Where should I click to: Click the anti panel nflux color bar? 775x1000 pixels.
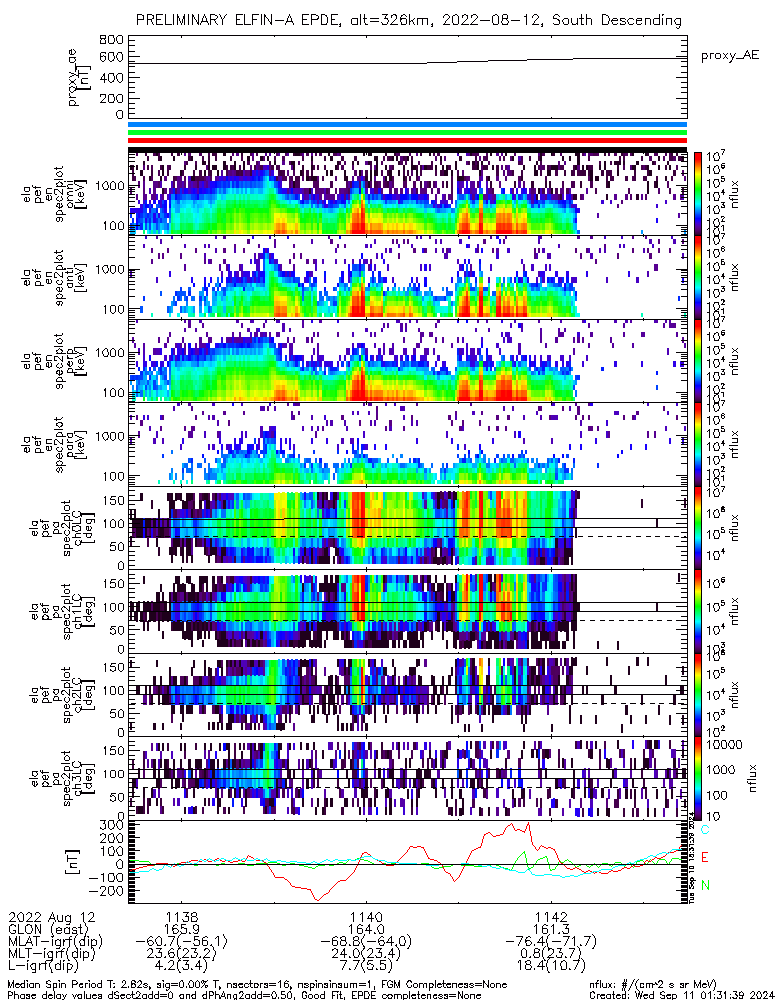tap(698, 277)
